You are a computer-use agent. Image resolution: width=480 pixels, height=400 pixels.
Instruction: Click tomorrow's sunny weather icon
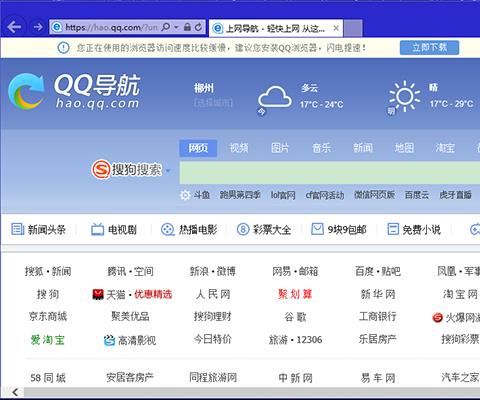405,96
